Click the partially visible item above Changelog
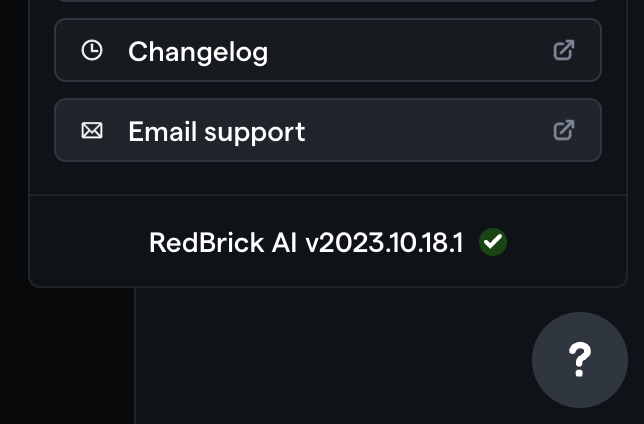Screen dimensions: 644x424 click(328, 1)
